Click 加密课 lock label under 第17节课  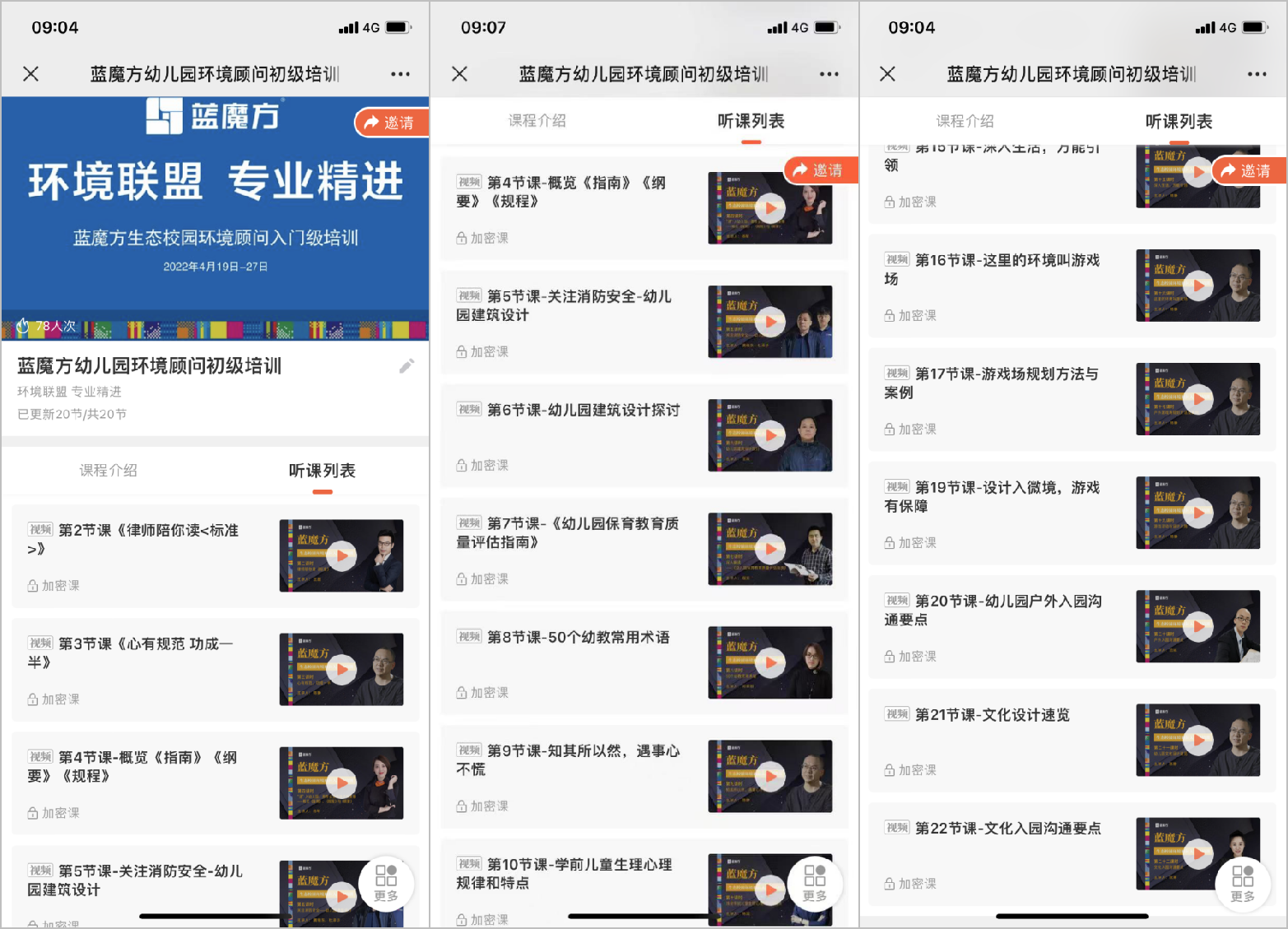point(910,430)
